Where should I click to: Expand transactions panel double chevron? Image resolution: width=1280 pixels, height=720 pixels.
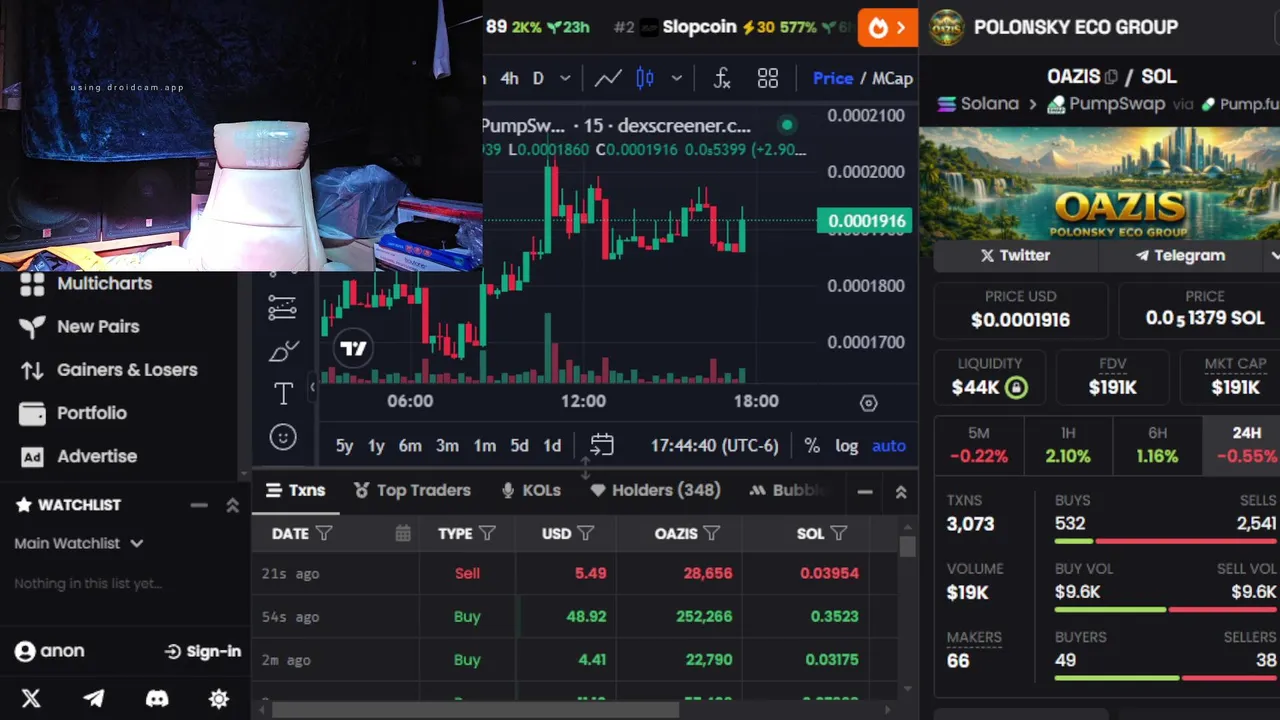901,492
